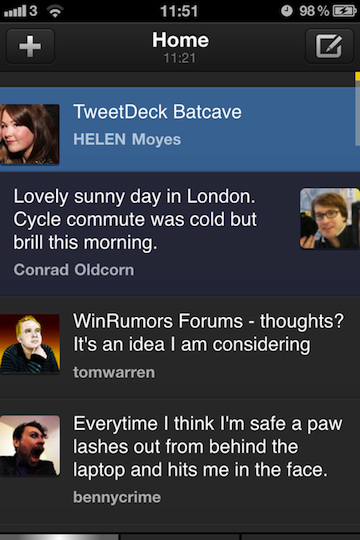360x540 pixels.
Task: Tap the tomwarren username
Action: point(114,372)
